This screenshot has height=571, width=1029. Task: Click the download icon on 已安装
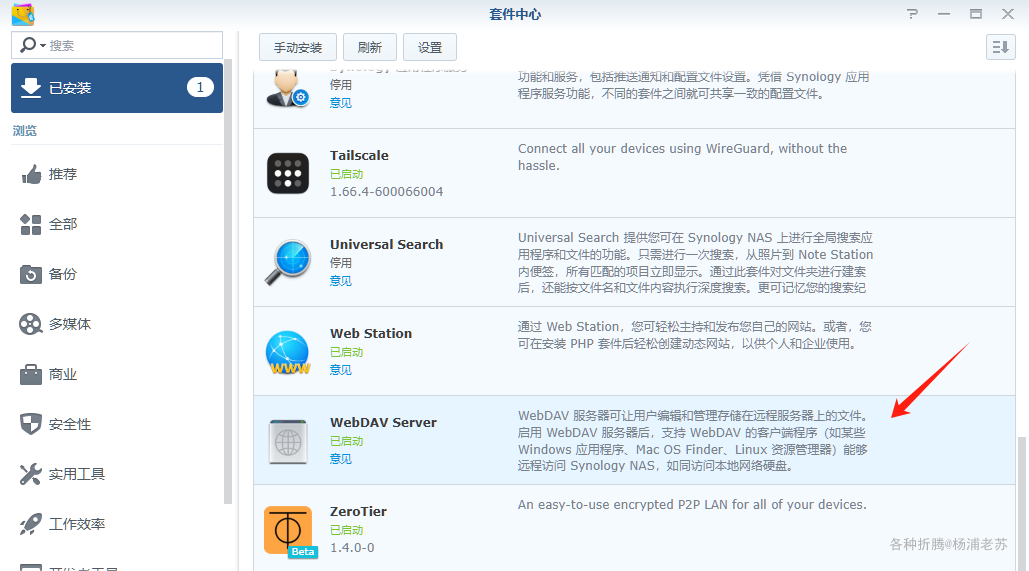click(x=31, y=87)
